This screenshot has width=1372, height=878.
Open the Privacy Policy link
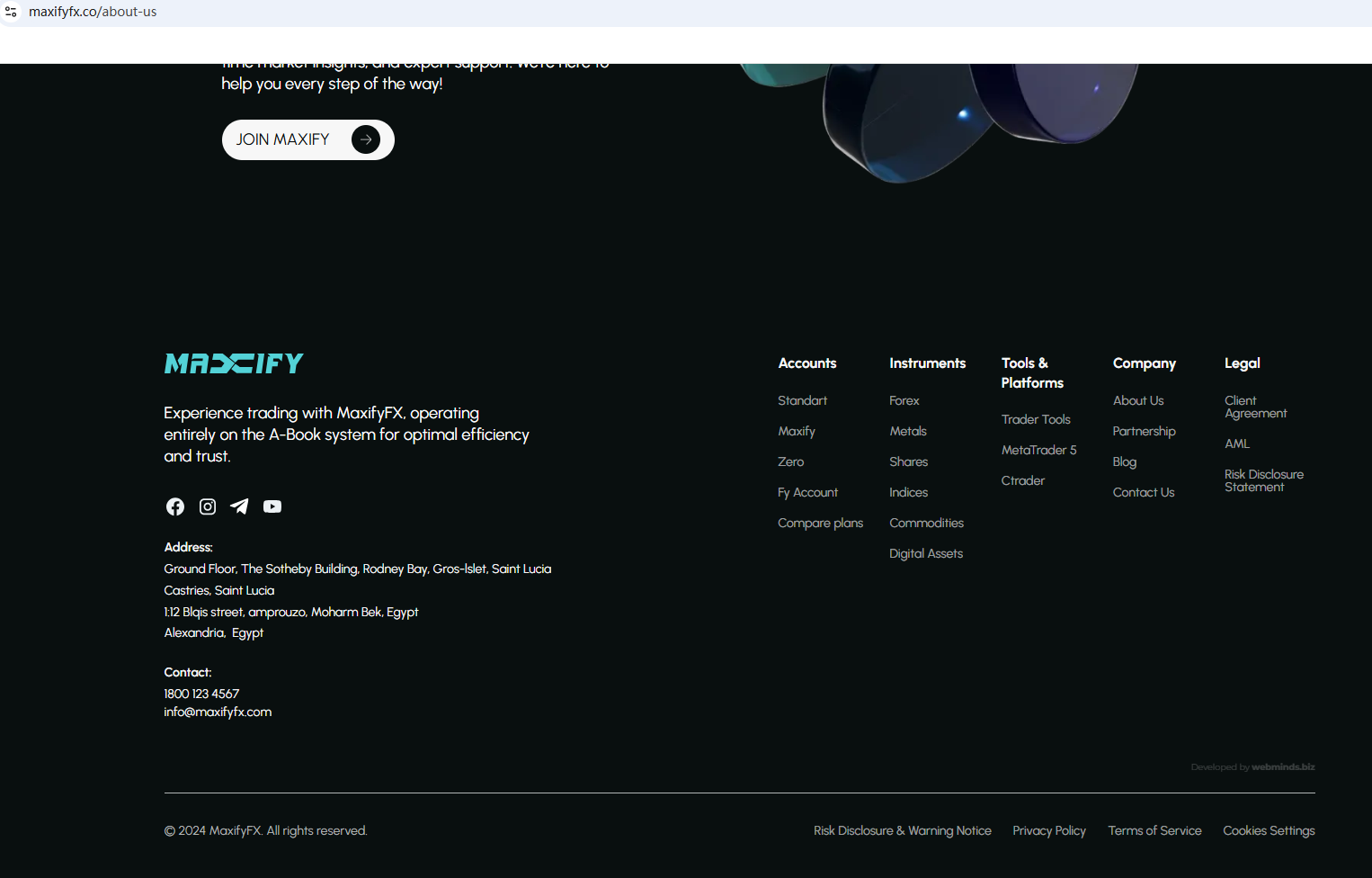point(1049,830)
